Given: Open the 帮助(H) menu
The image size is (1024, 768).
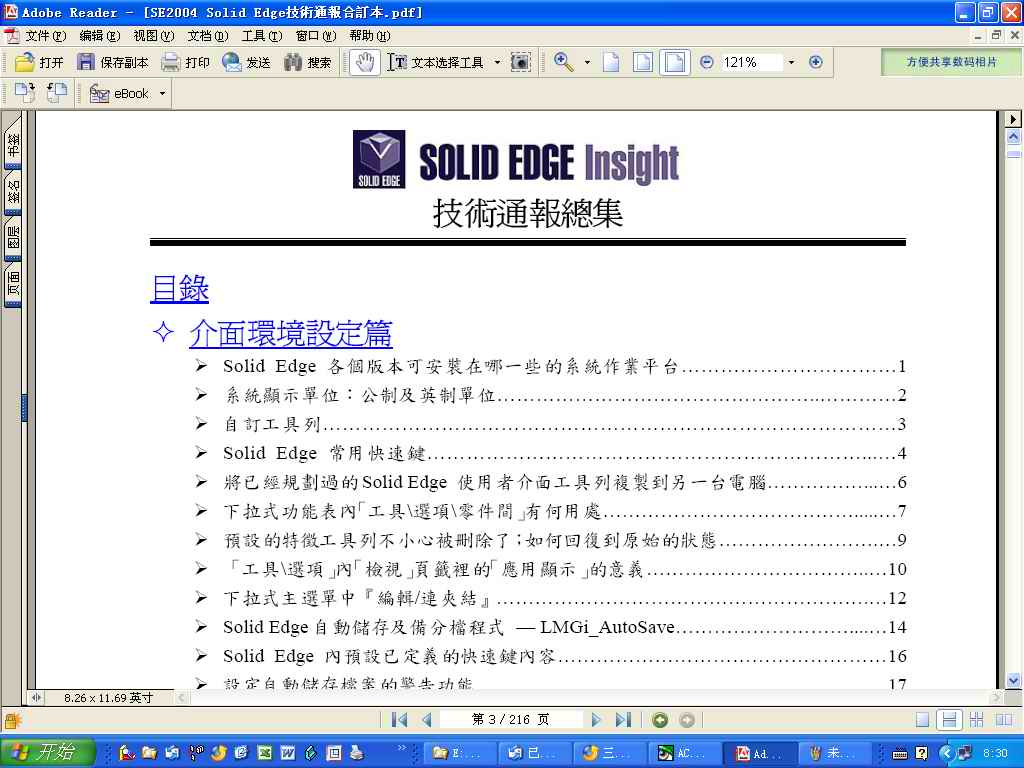Looking at the screenshot, I should coord(370,35).
